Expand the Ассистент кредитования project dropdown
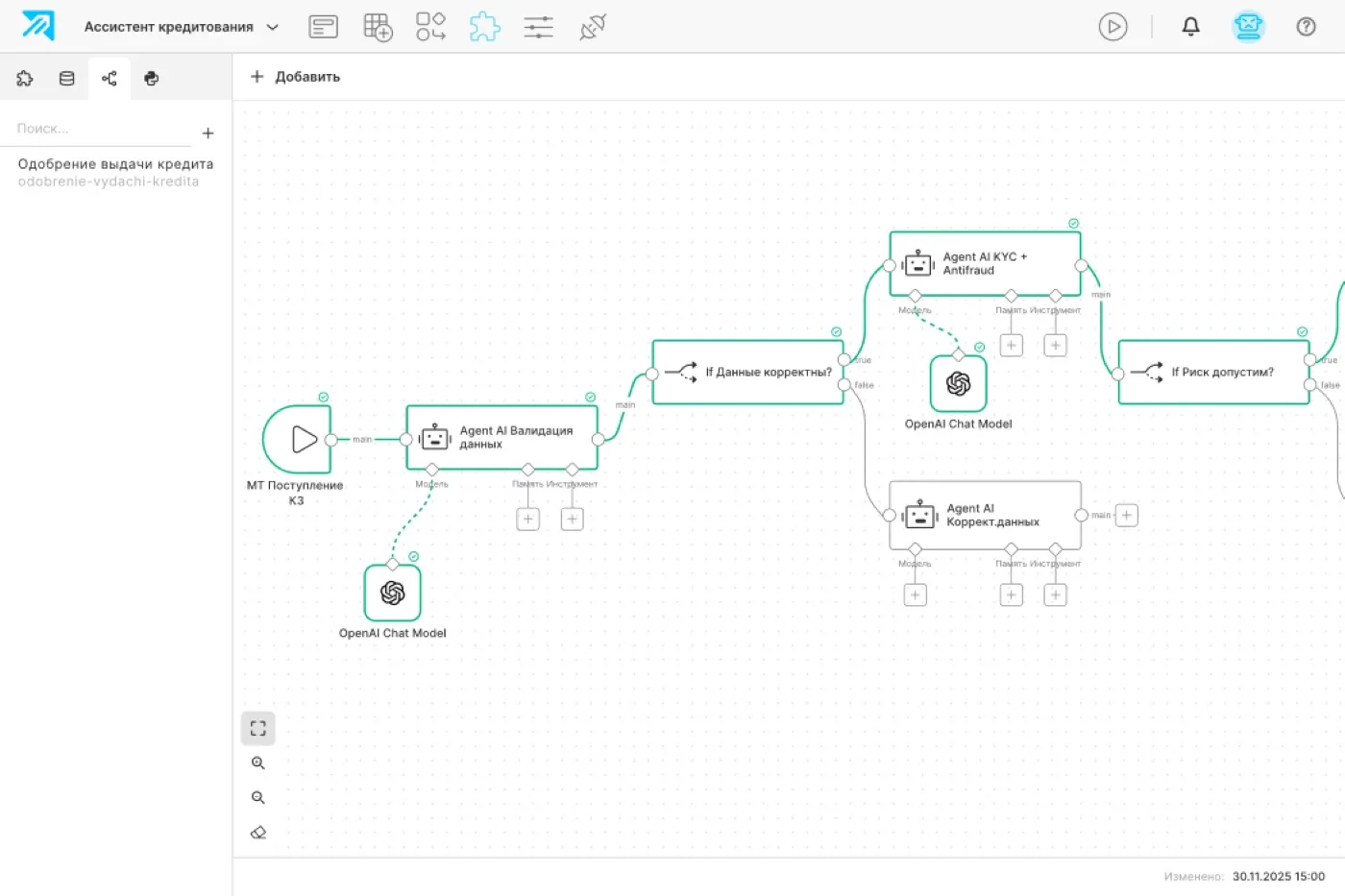1345x896 pixels. click(272, 27)
